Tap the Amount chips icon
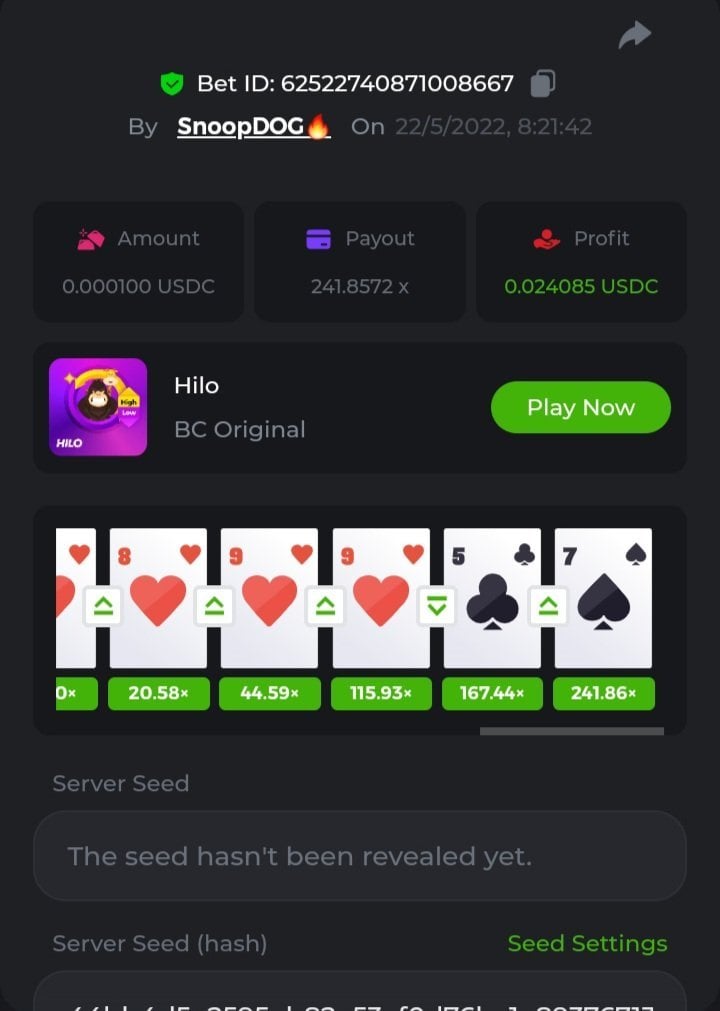720x1011 pixels. pyautogui.click(x=91, y=239)
